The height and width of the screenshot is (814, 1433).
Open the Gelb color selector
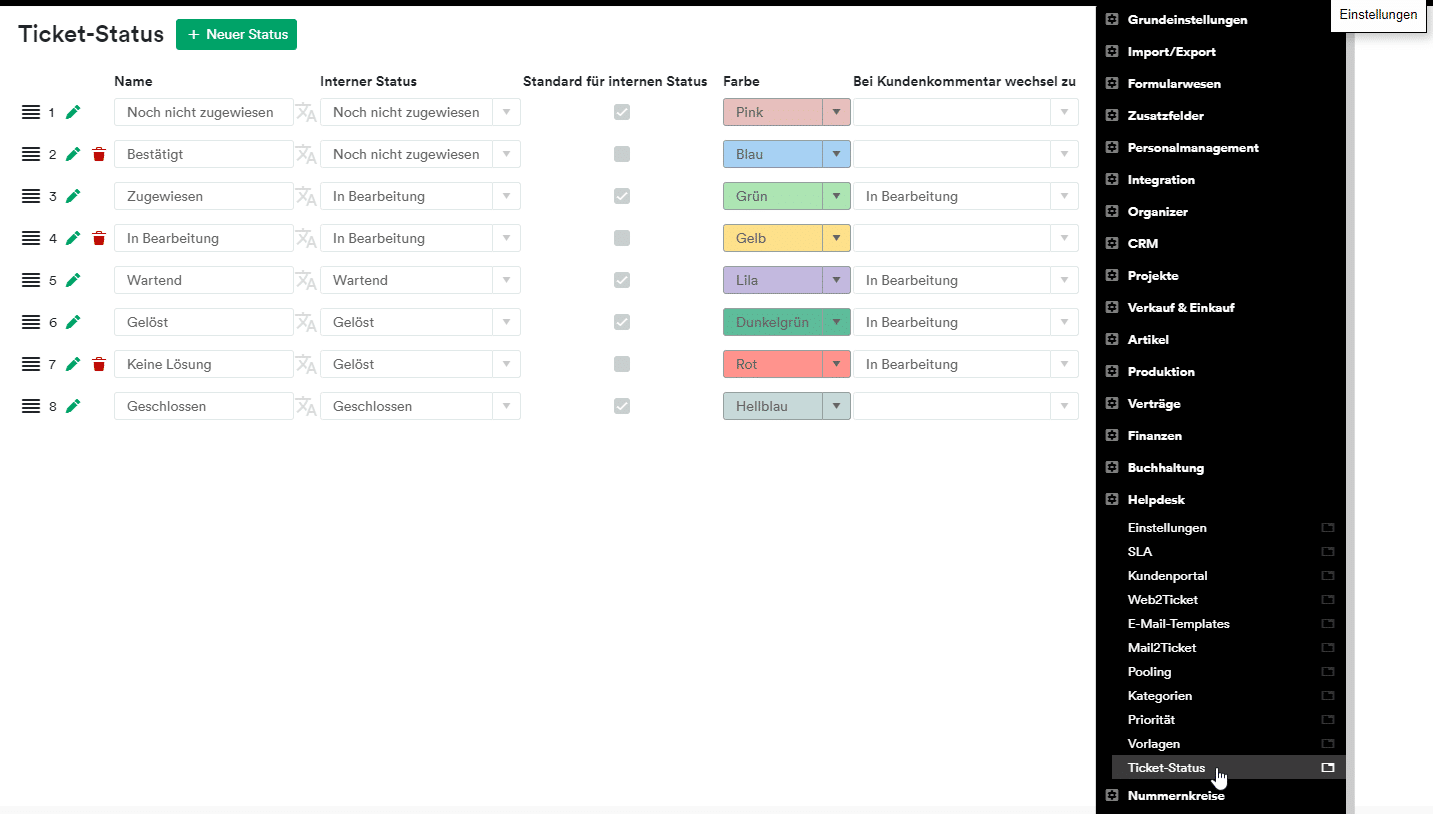pos(787,238)
